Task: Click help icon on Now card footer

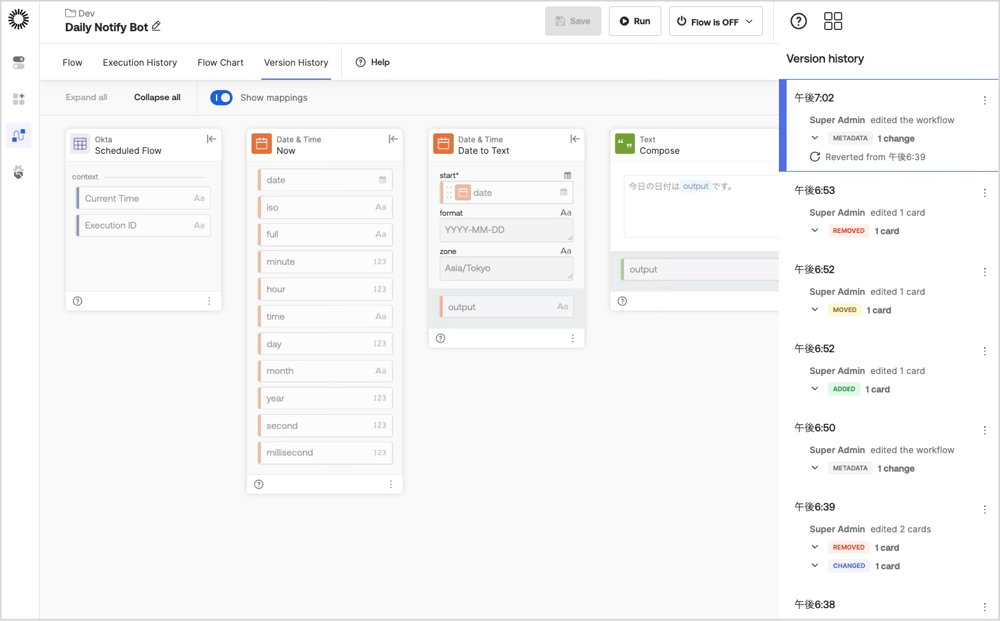Action: point(258,485)
